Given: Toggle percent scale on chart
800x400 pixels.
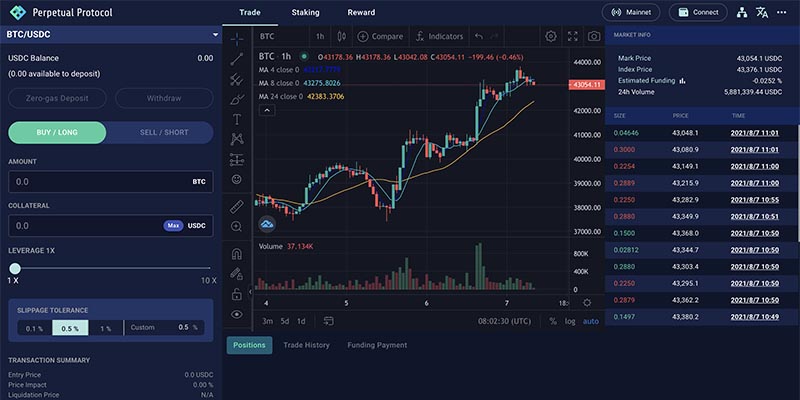Looking at the screenshot, I should (553, 321).
